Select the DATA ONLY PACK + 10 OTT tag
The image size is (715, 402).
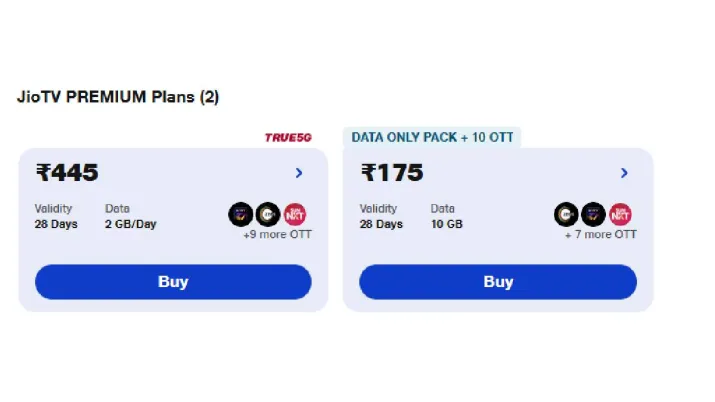pos(431,137)
